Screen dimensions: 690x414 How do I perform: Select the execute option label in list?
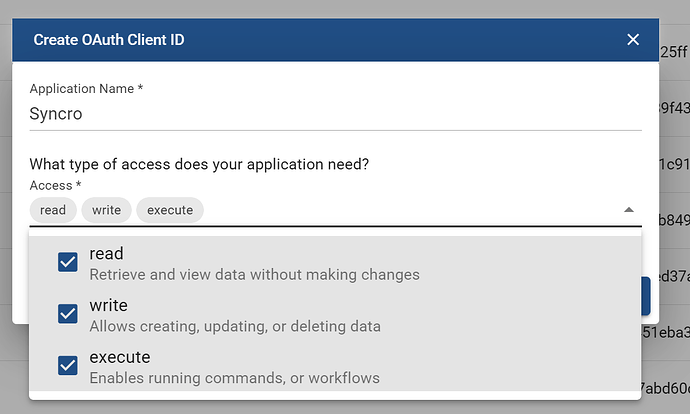click(x=119, y=357)
